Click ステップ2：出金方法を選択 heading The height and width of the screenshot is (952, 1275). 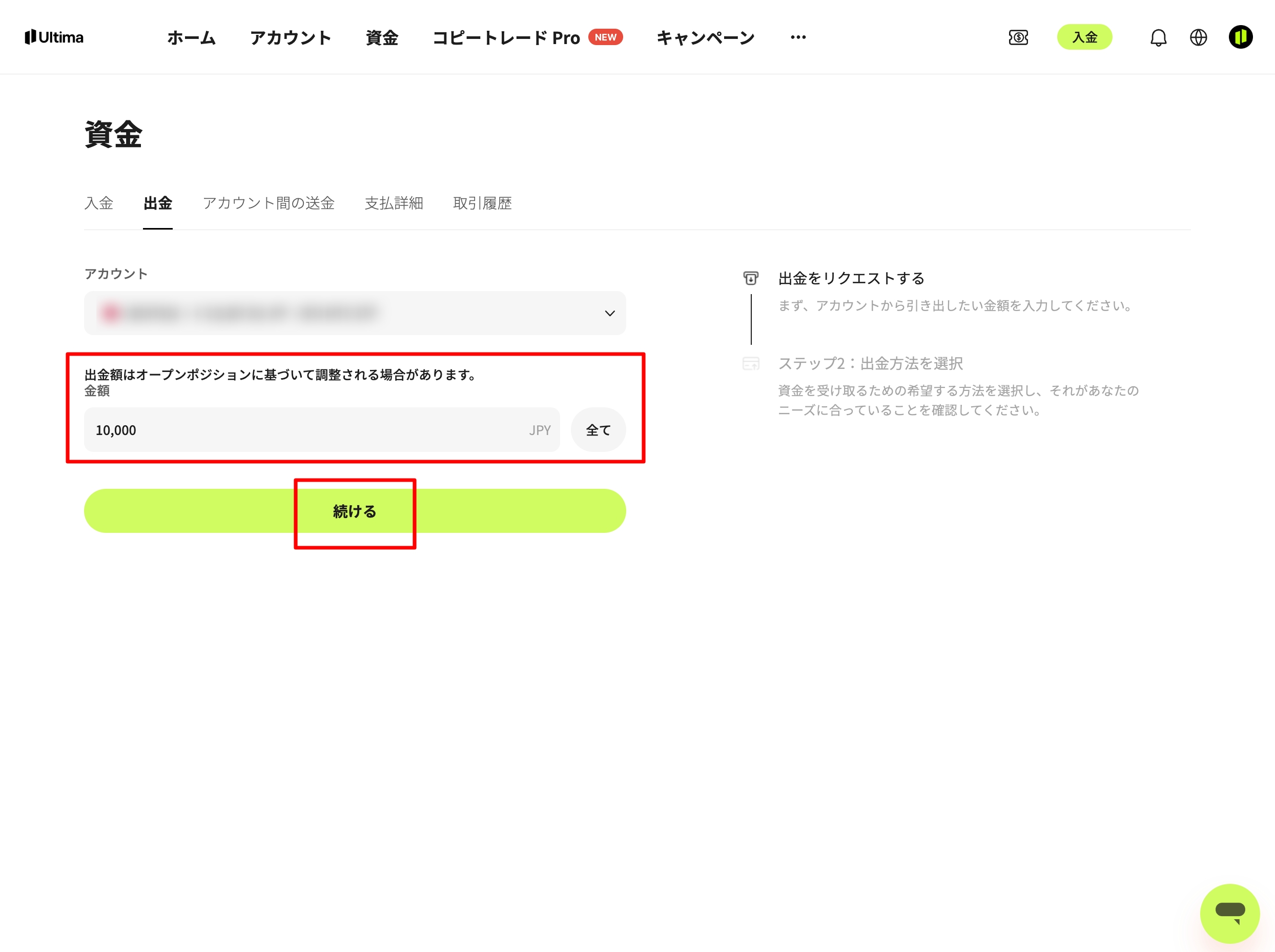[870, 364]
